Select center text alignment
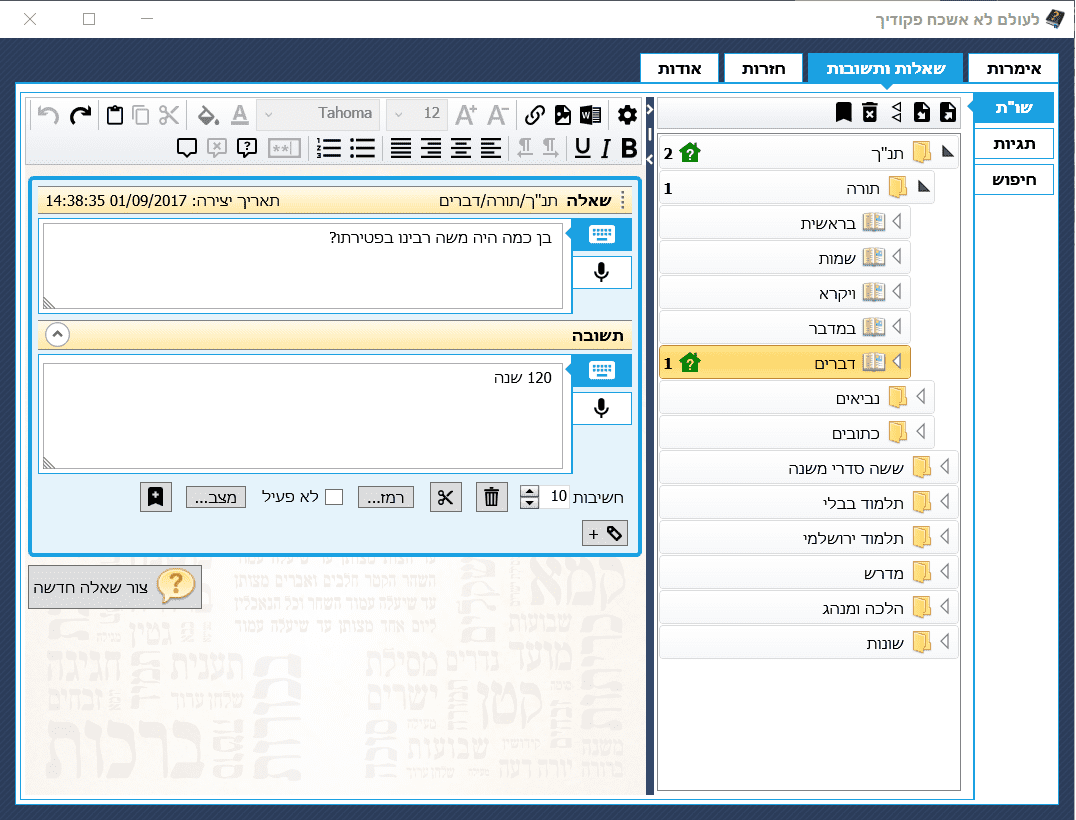The width and height of the screenshot is (1076, 820). coord(460,148)
